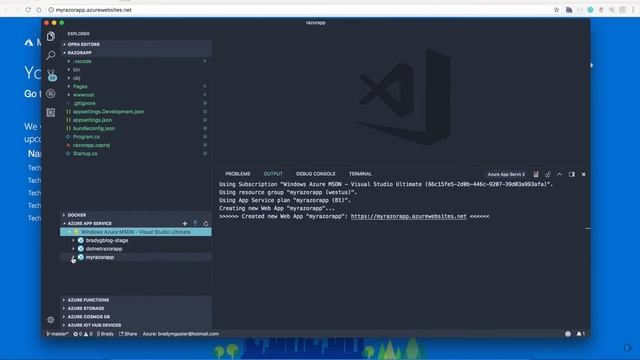Collapse the RAZORAPP folder section
640x360 pixels.
tap(136, 53)
